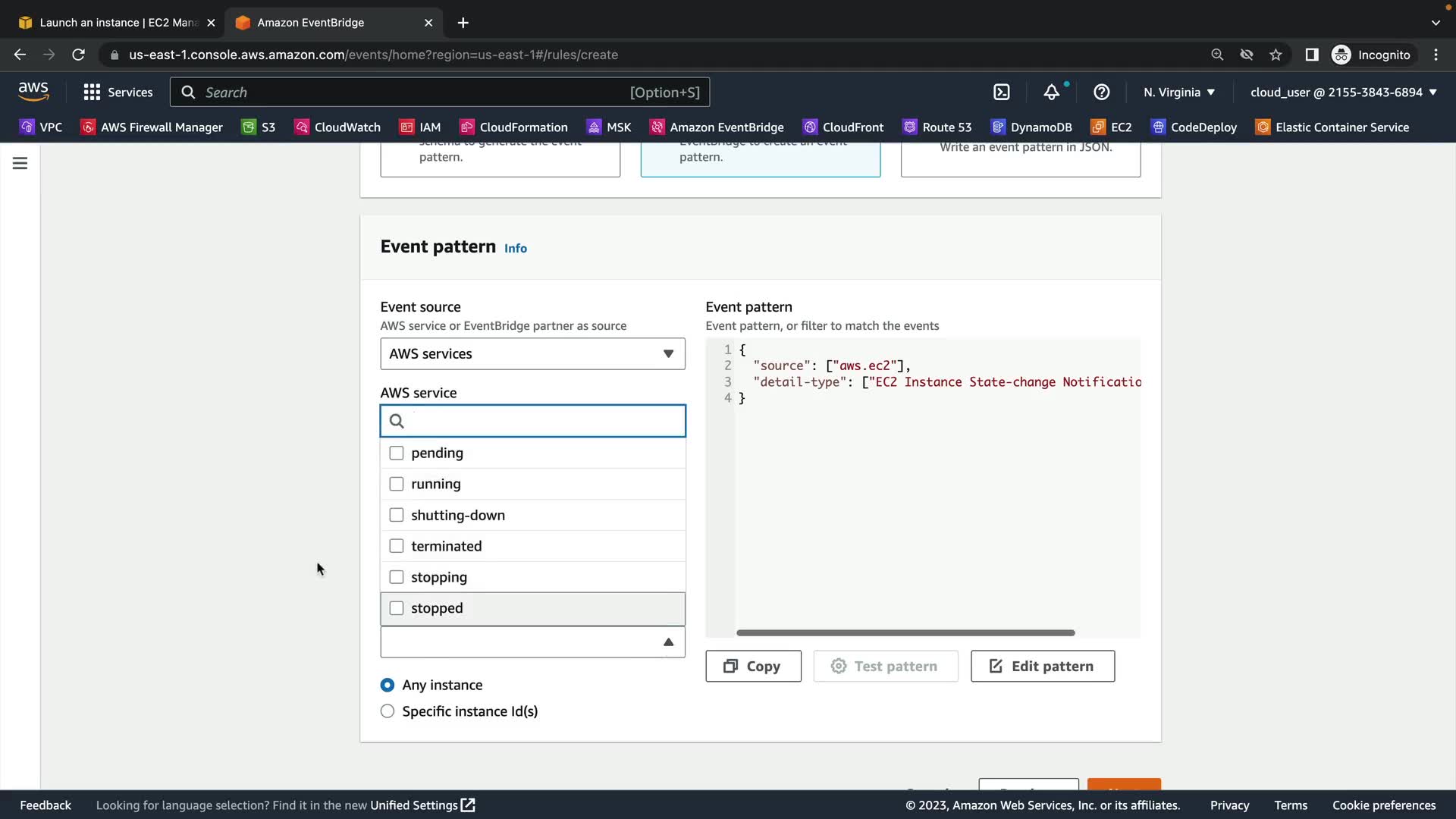The width and height of the screenshot is (1456, 819).
Task: Open the N. Virginia region selector
Action: click(1178, 93)
